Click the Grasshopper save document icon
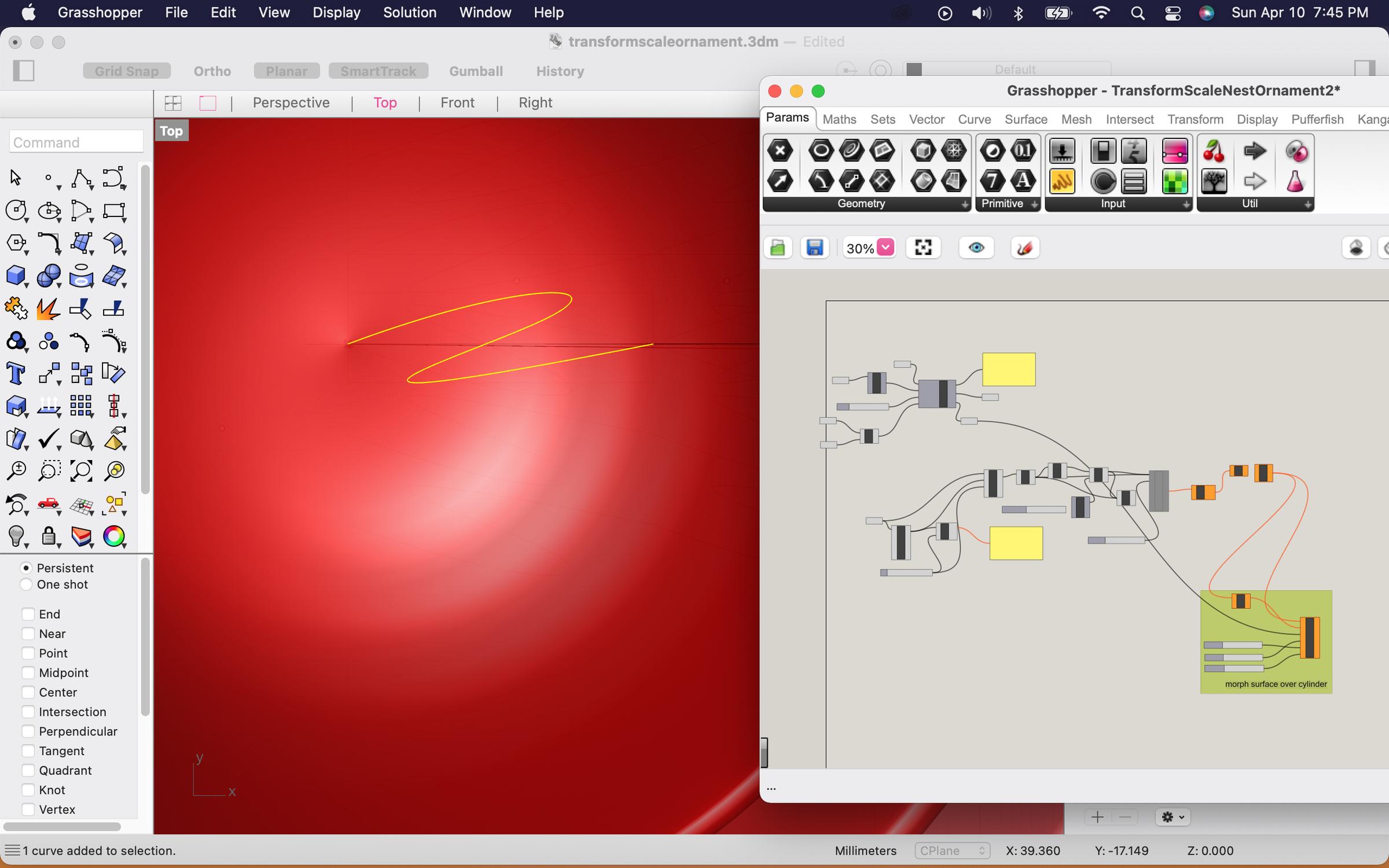 click(814, 248)
